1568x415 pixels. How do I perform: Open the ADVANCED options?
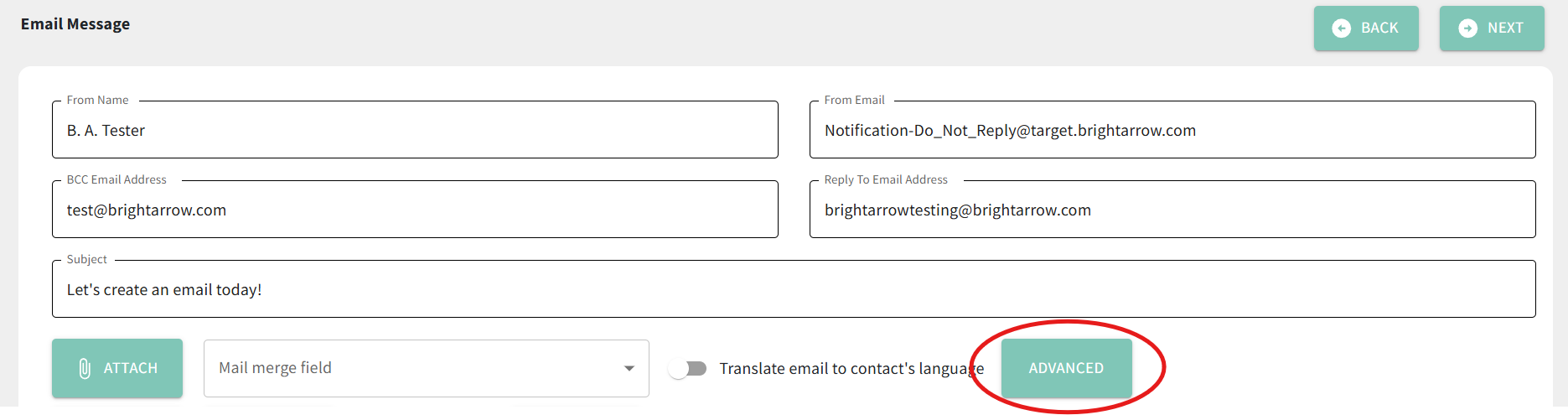[1066, 368]
